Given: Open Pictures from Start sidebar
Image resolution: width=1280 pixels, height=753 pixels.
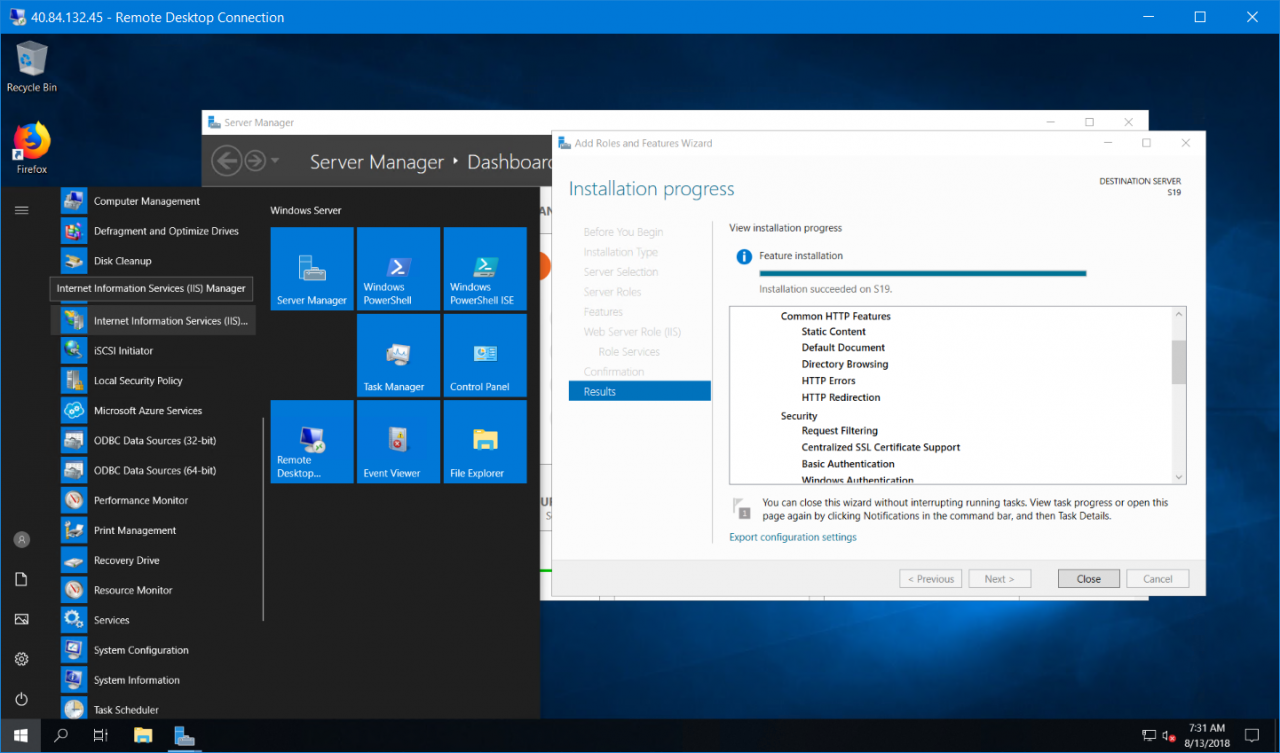Looking at the screenshot, I should (x=22, y=620).
